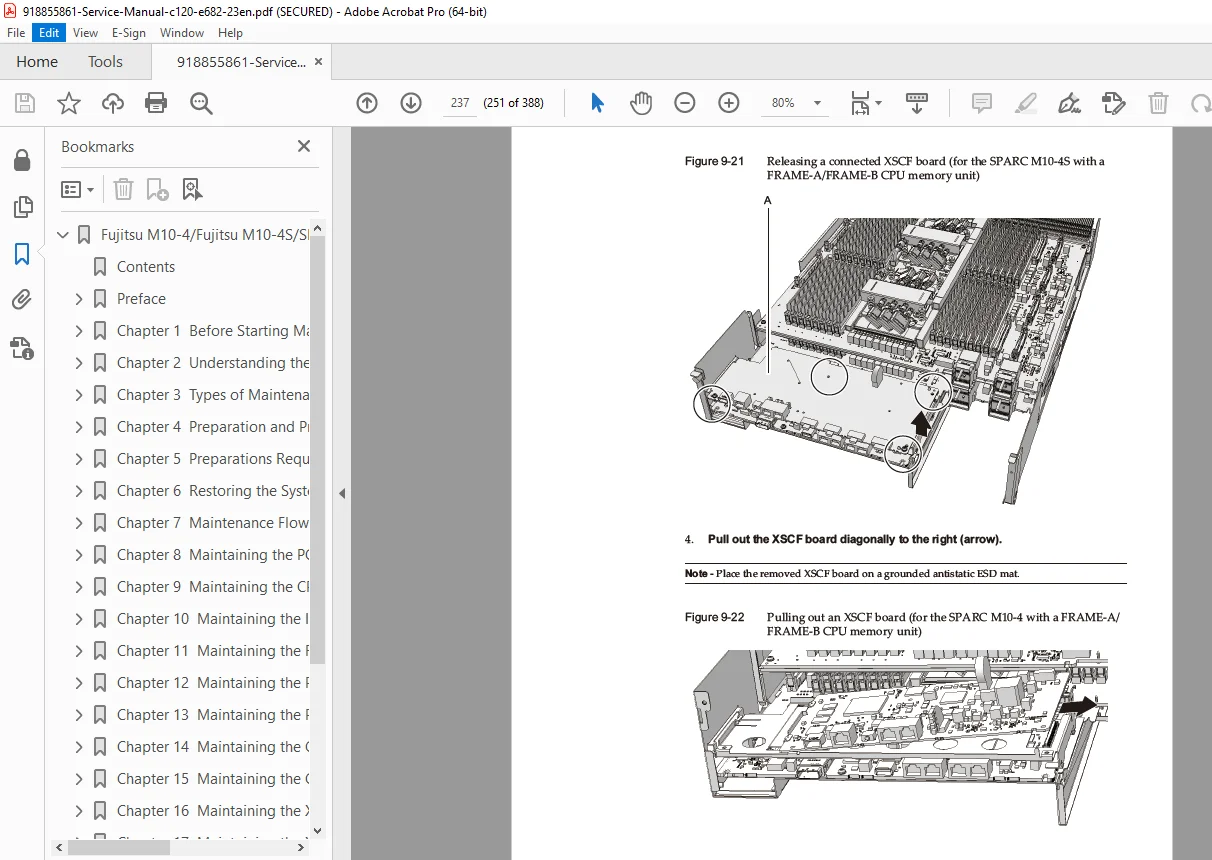
Task: Click the Save file icon
Action: pyautogui.click(x=25, y=103)
